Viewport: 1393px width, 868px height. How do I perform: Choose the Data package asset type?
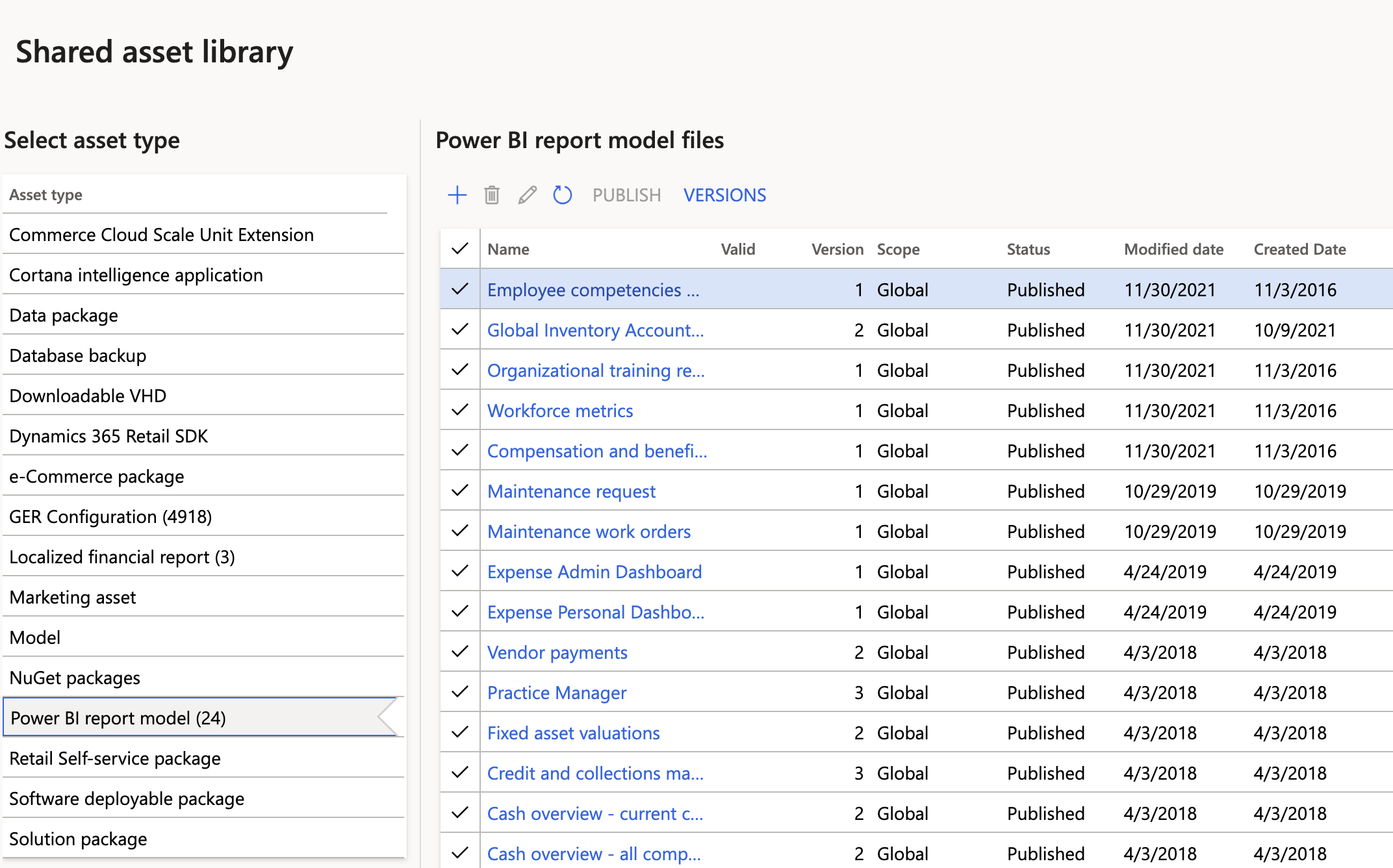point(64,315)
